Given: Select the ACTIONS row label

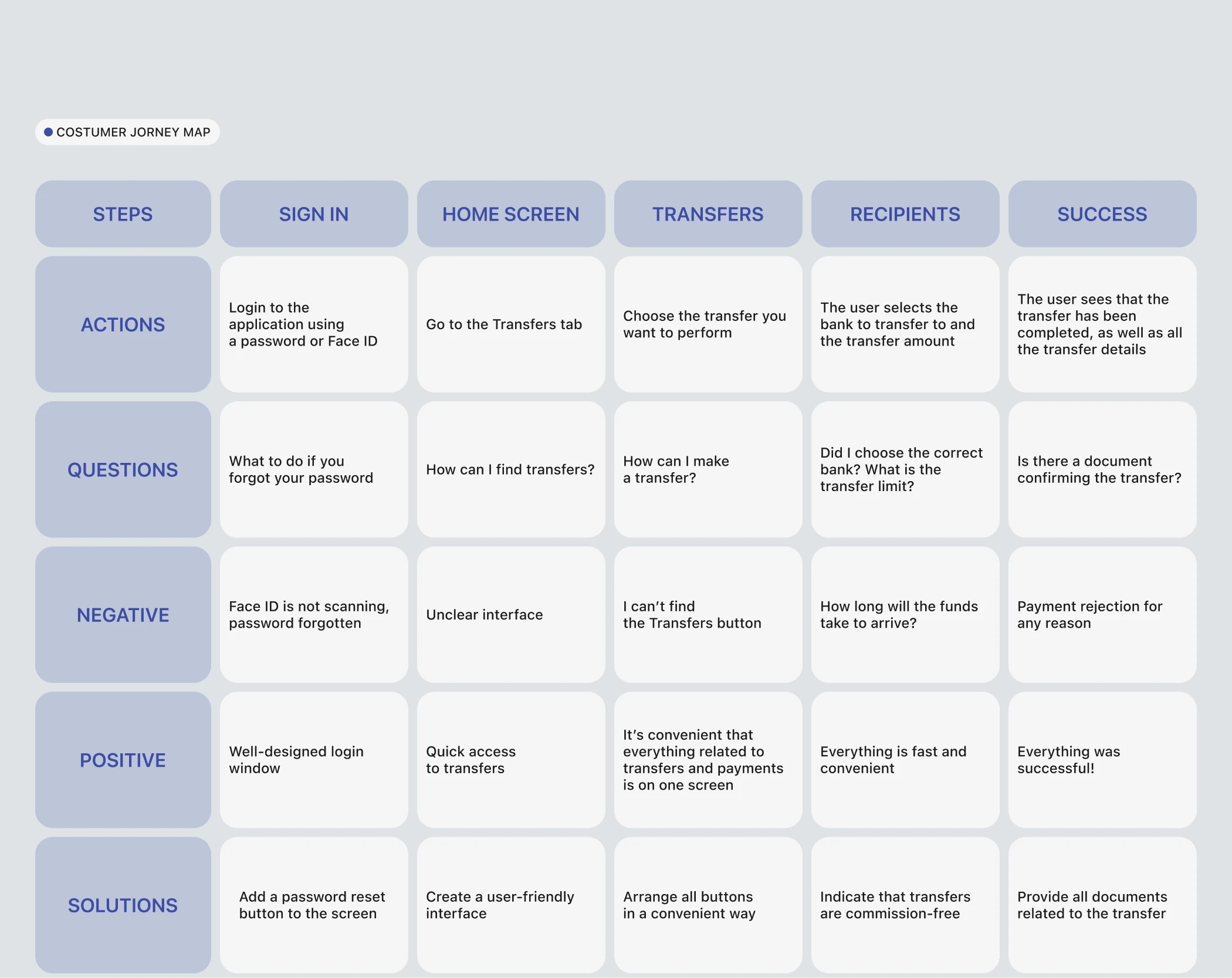Looking at the screenshot, I should coord(123,324).
